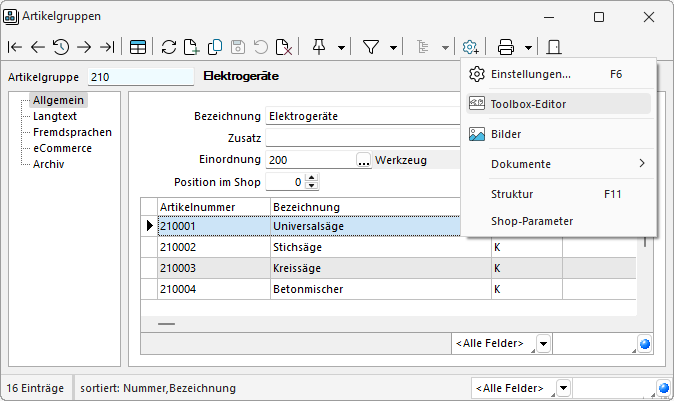Click the pin icon in toolbar
Viewport: 674px width, 401px height.
(319, 47)
